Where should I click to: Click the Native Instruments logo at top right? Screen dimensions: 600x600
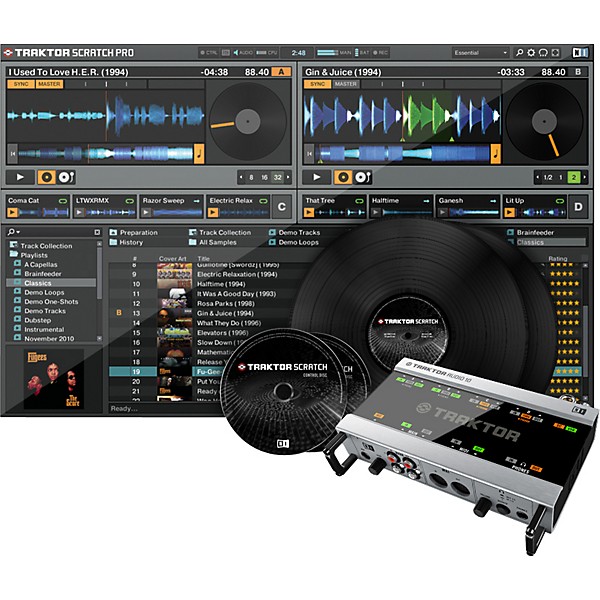click(581, 52)
